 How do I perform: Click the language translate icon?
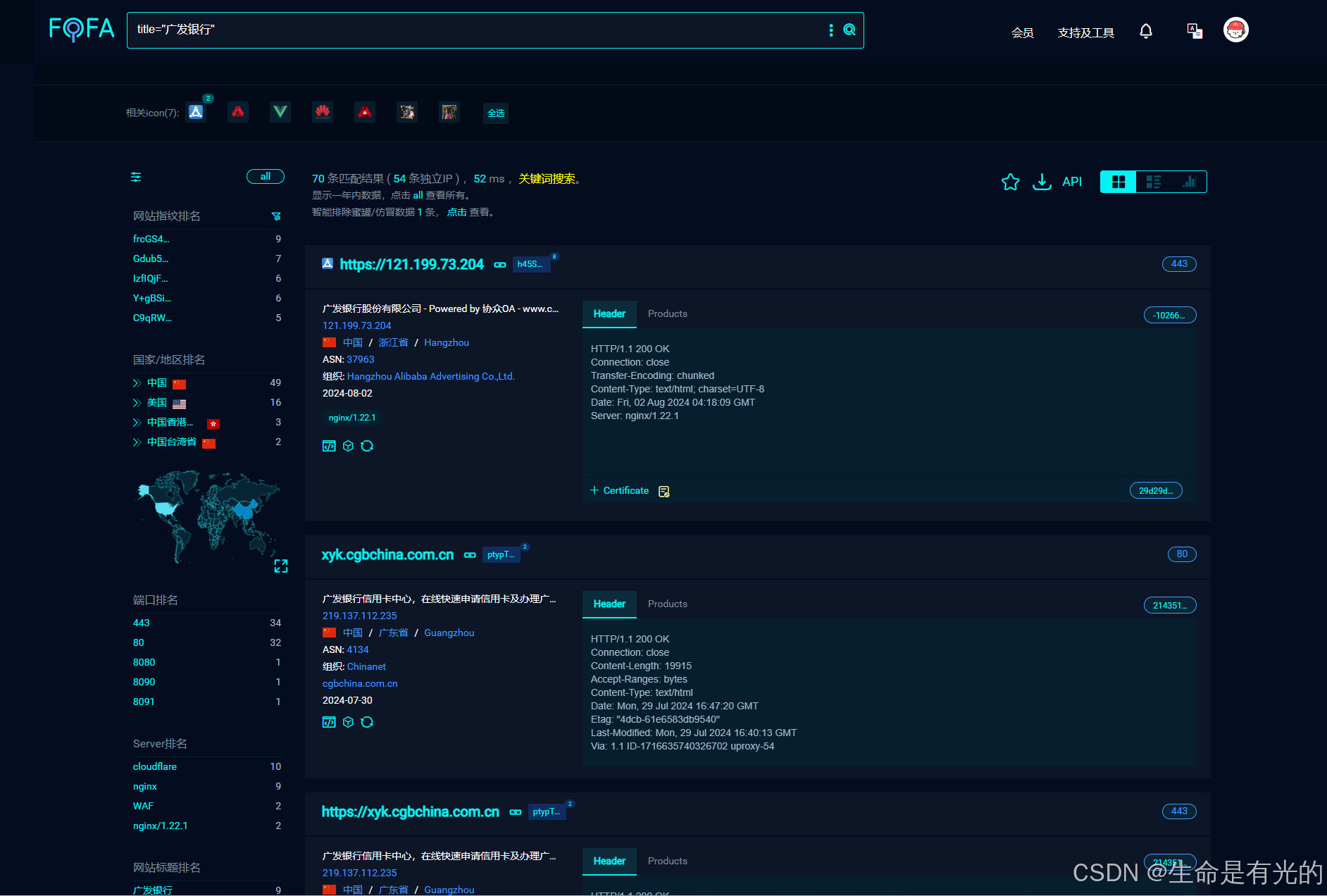click(x=1195, y=31)
